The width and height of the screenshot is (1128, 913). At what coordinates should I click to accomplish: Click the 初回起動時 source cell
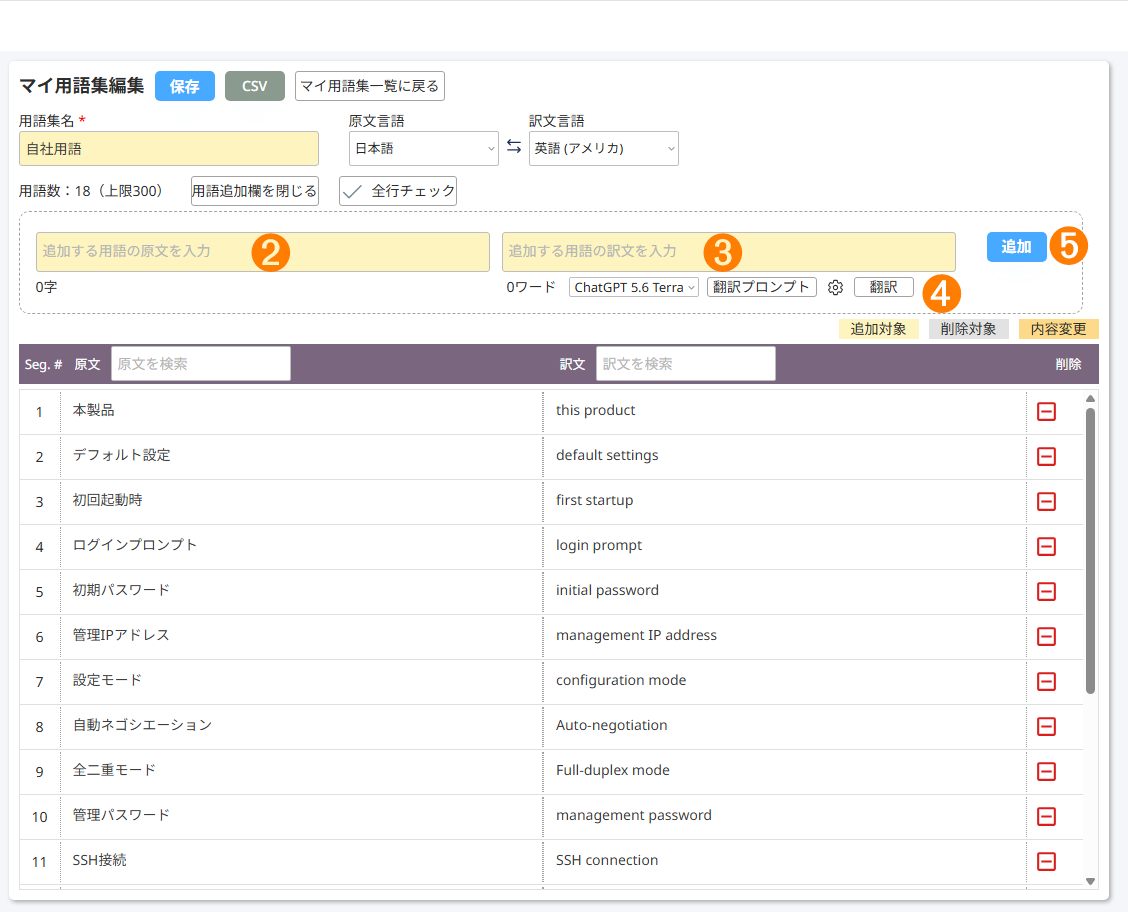coord(302,501)
